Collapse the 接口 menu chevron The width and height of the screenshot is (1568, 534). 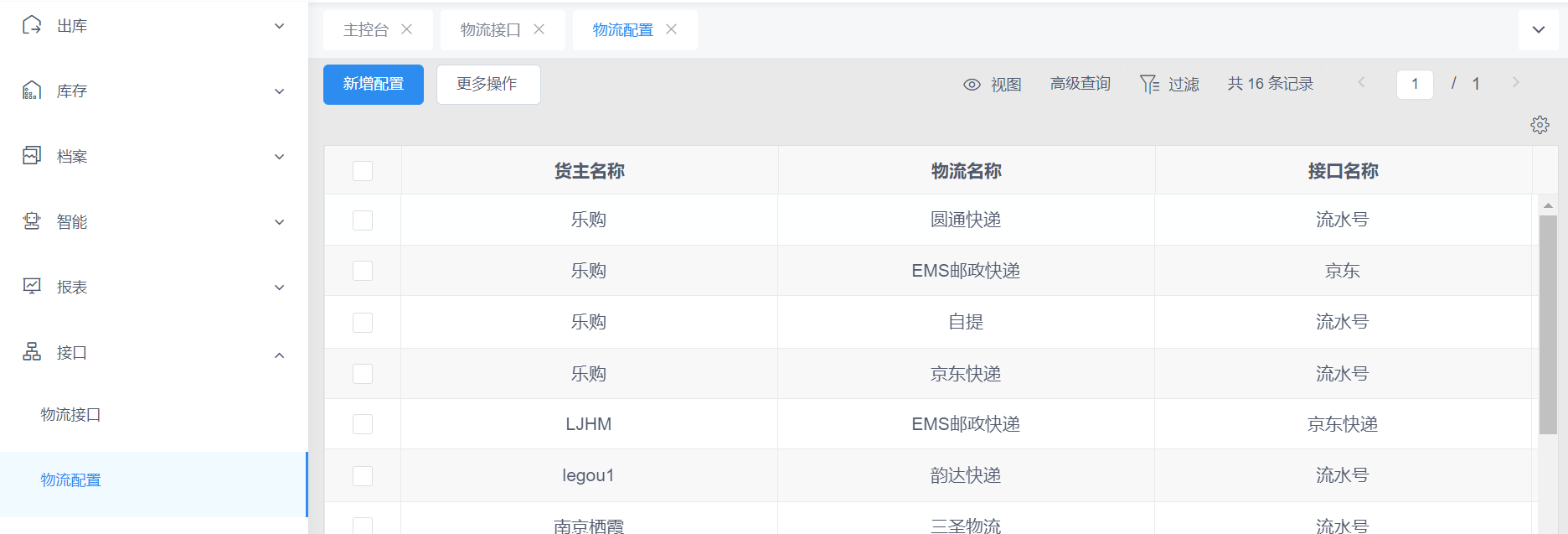(x=280, y=355)
